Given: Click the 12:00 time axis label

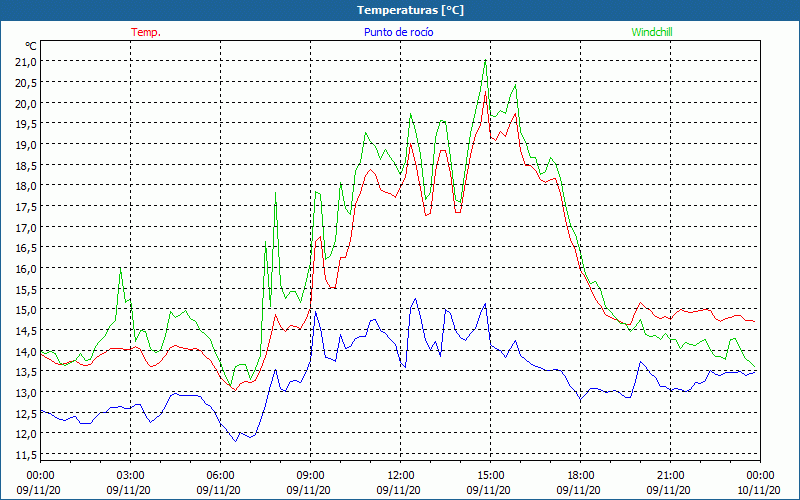Looking at the screenshot, I should coord(400,475).
